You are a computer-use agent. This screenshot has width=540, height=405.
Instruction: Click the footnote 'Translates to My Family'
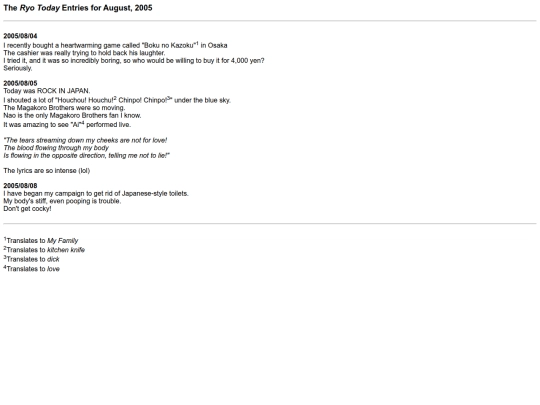point(41,240)
